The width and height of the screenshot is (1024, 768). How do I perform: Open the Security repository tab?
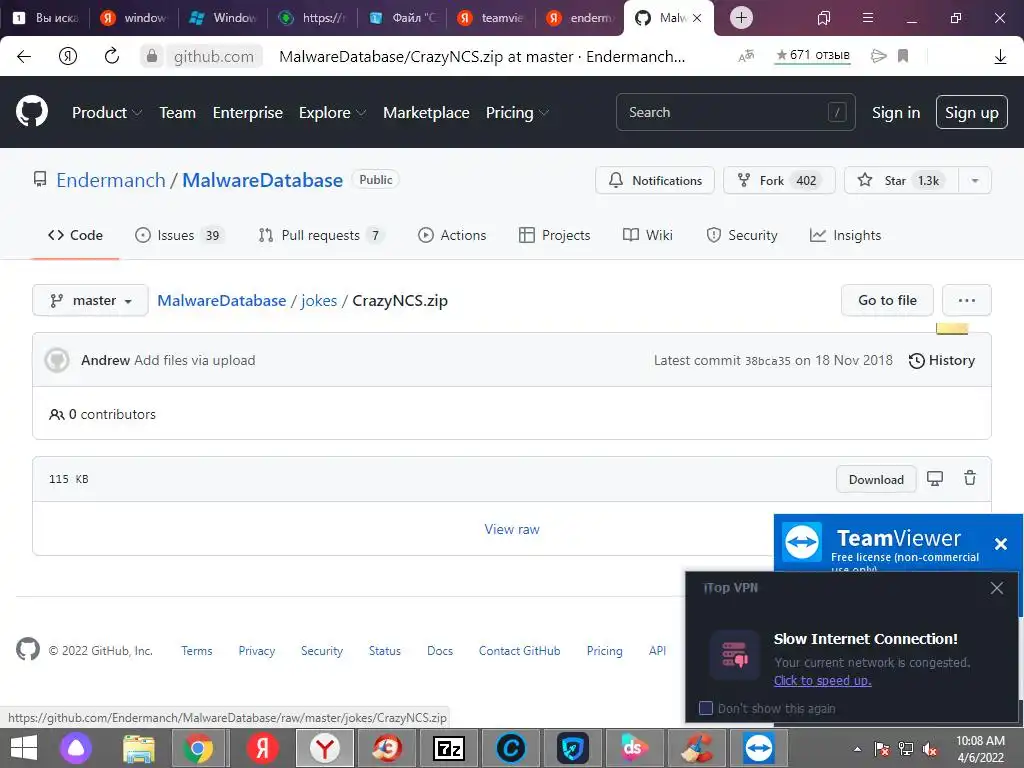click(x=742, y=235)
